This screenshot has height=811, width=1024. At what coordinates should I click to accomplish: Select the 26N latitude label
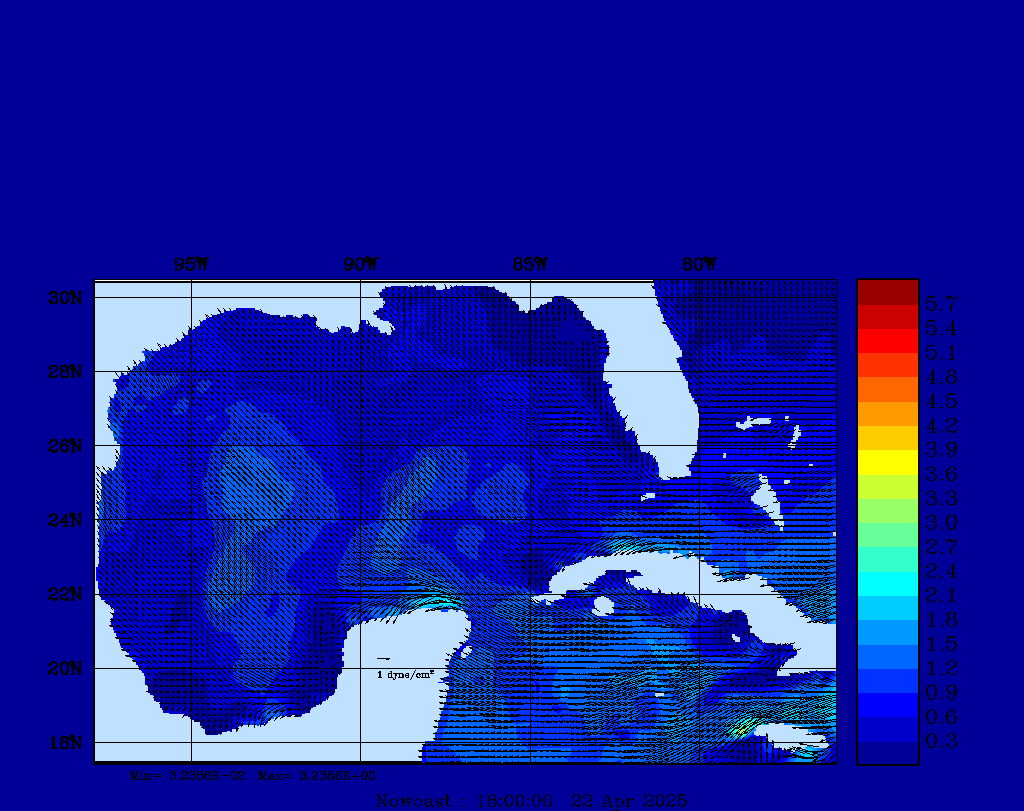coord(67,446)
